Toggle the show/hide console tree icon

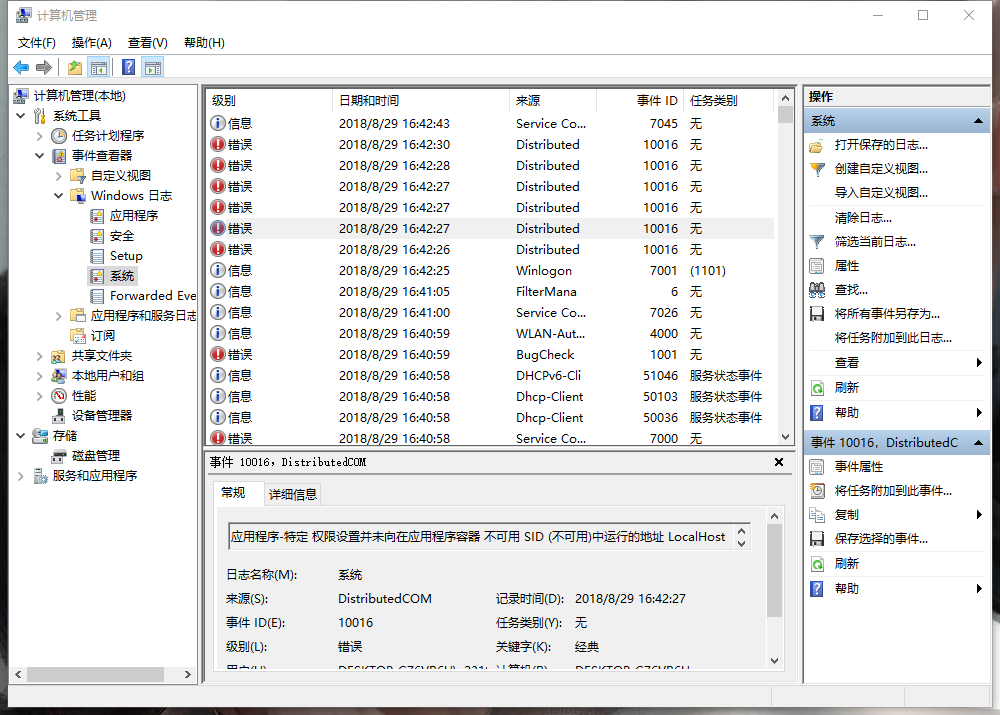(x=99, y=67)
